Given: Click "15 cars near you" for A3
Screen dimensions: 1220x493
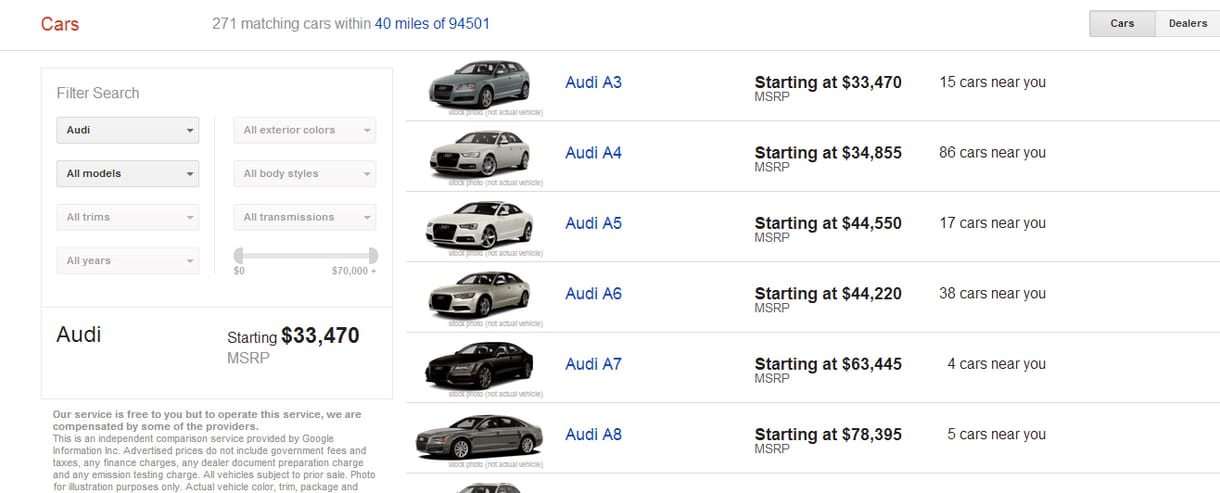Looking at the screenshot, I should 992,82.
